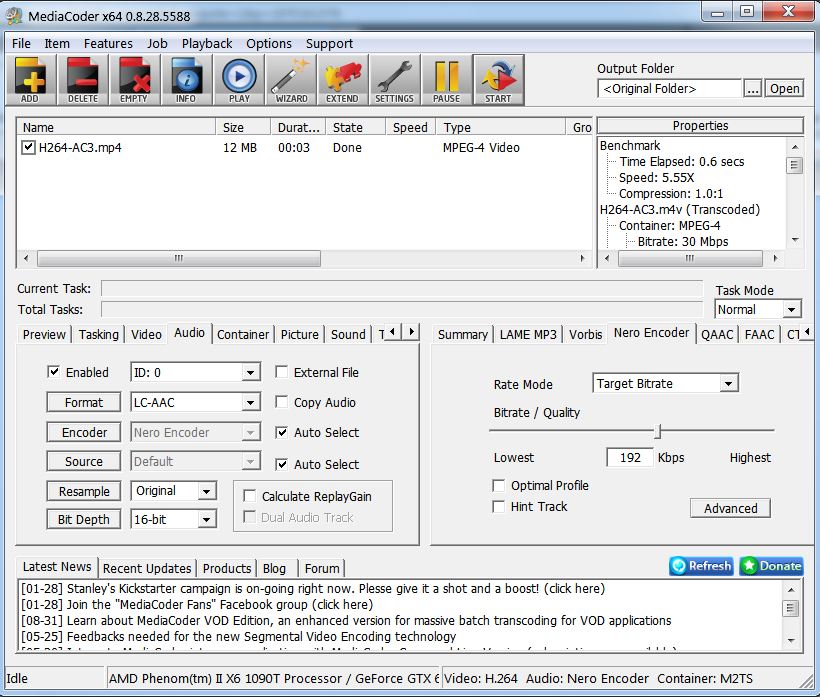This screenshot has height=697, width=820.
Task: Open the audio track ID dropdown
Action: [x=250, y=372]
